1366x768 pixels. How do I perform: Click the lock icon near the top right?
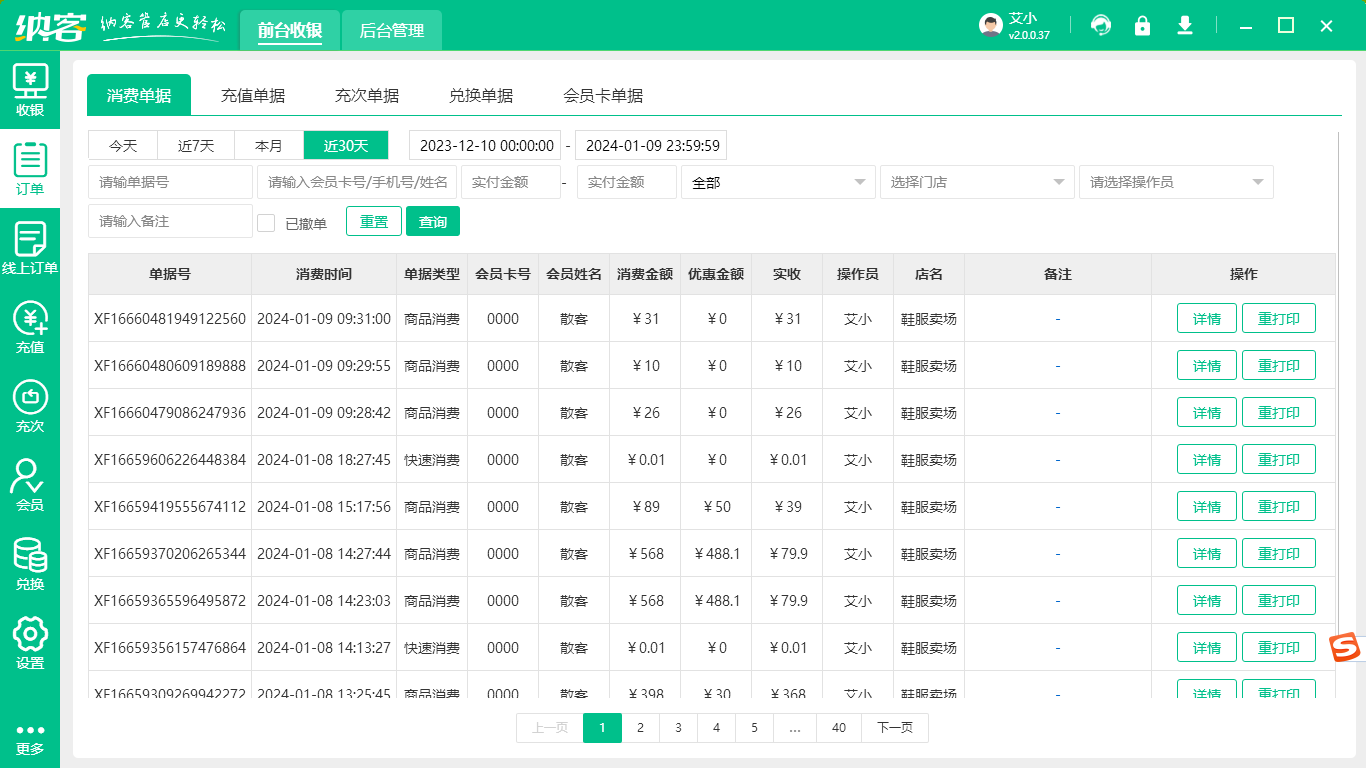tap(1143, 25)
